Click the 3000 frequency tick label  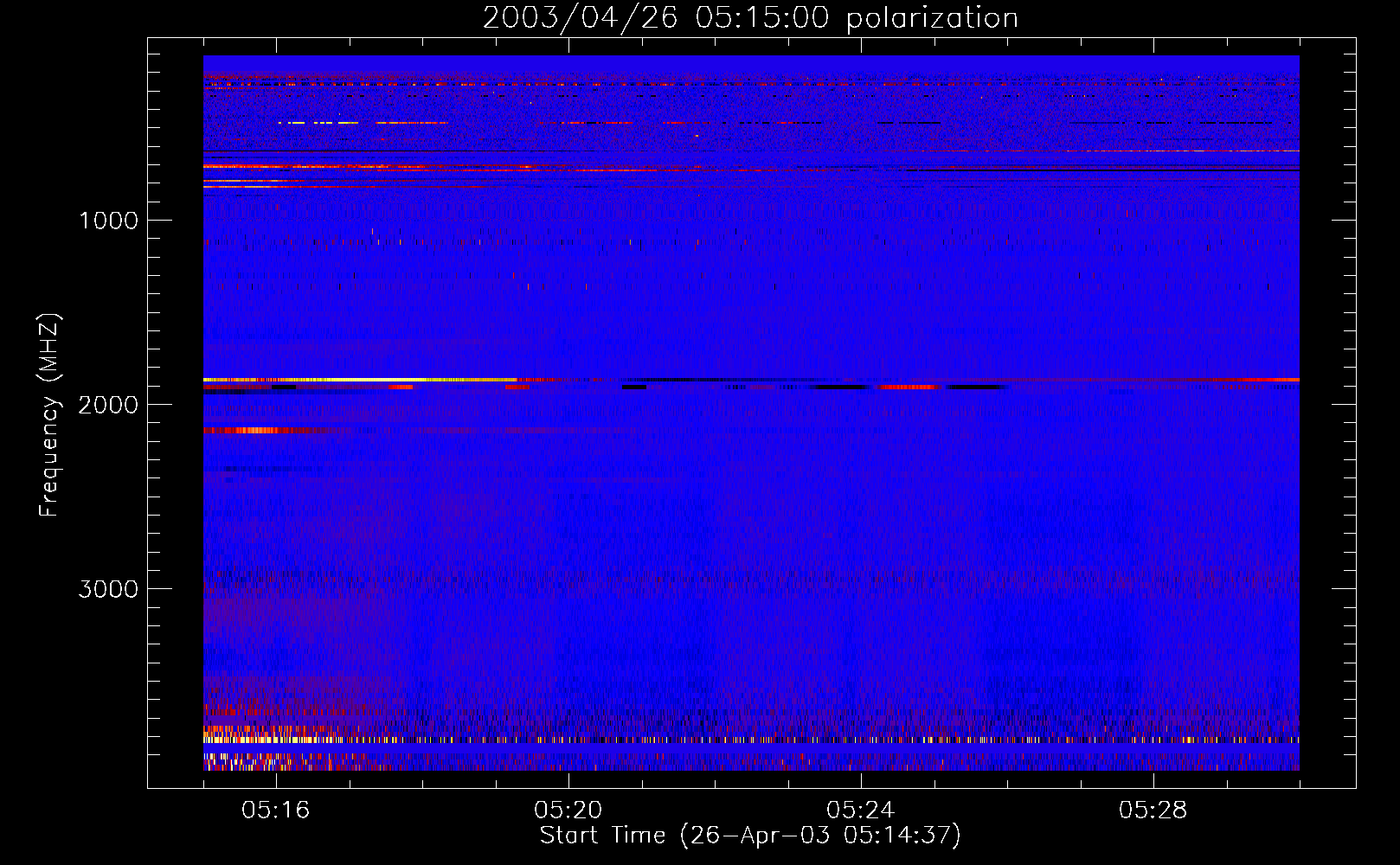point(108,589)
